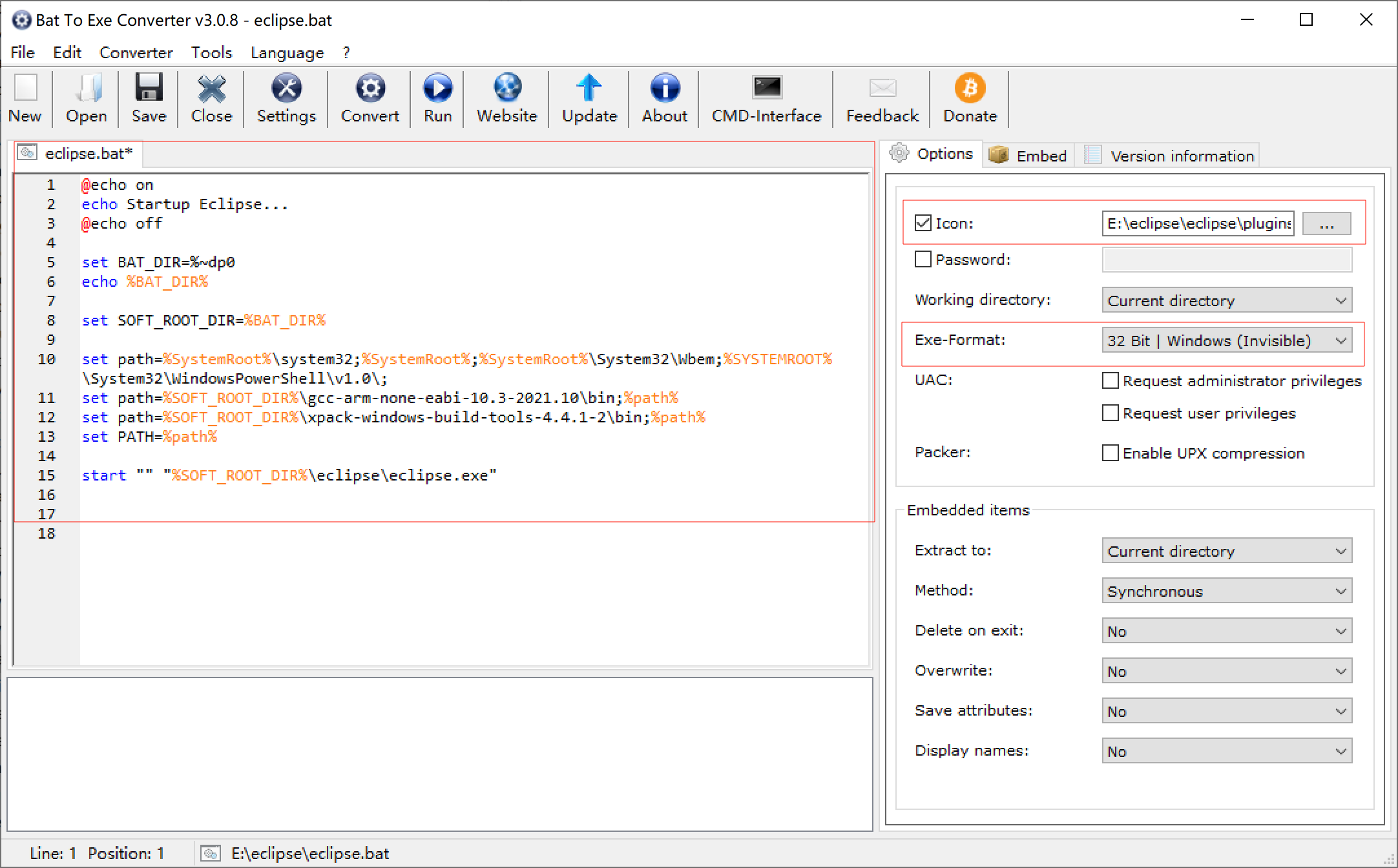Toggle the Icon checkbox
This screenshot has width=1398, height=868.
(x=923, y=223)
